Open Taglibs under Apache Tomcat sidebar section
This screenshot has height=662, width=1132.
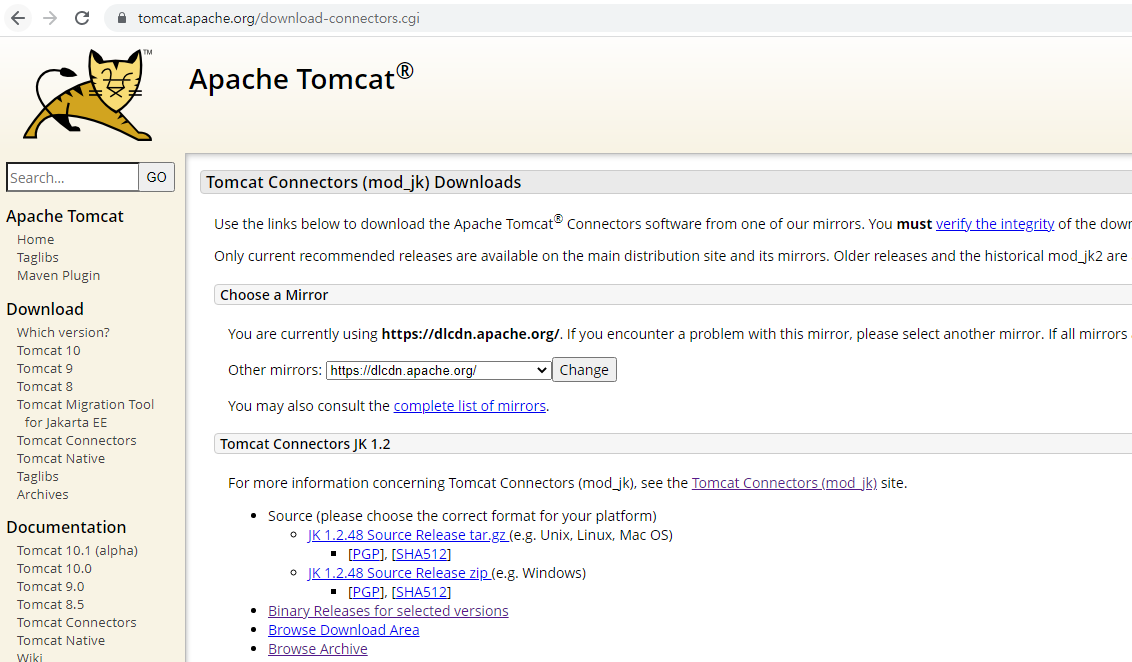[38, 257]
